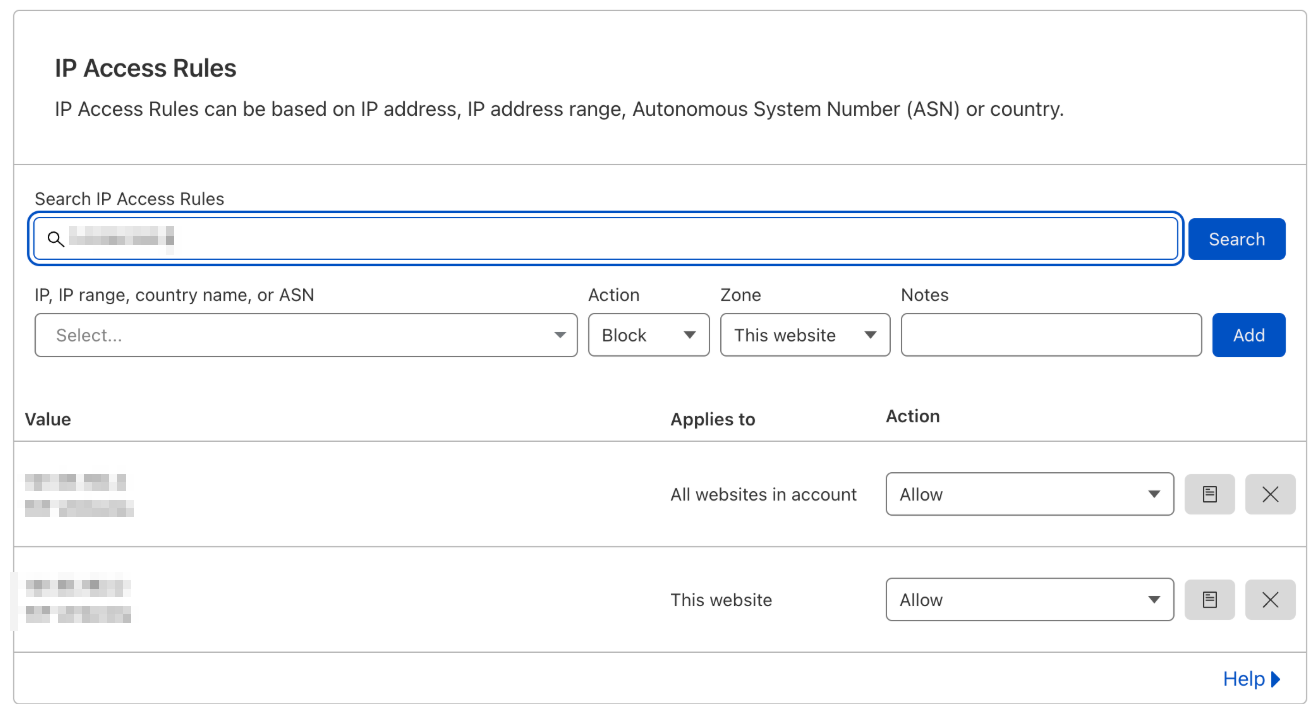Click the Value column header

tap(48, 419)
